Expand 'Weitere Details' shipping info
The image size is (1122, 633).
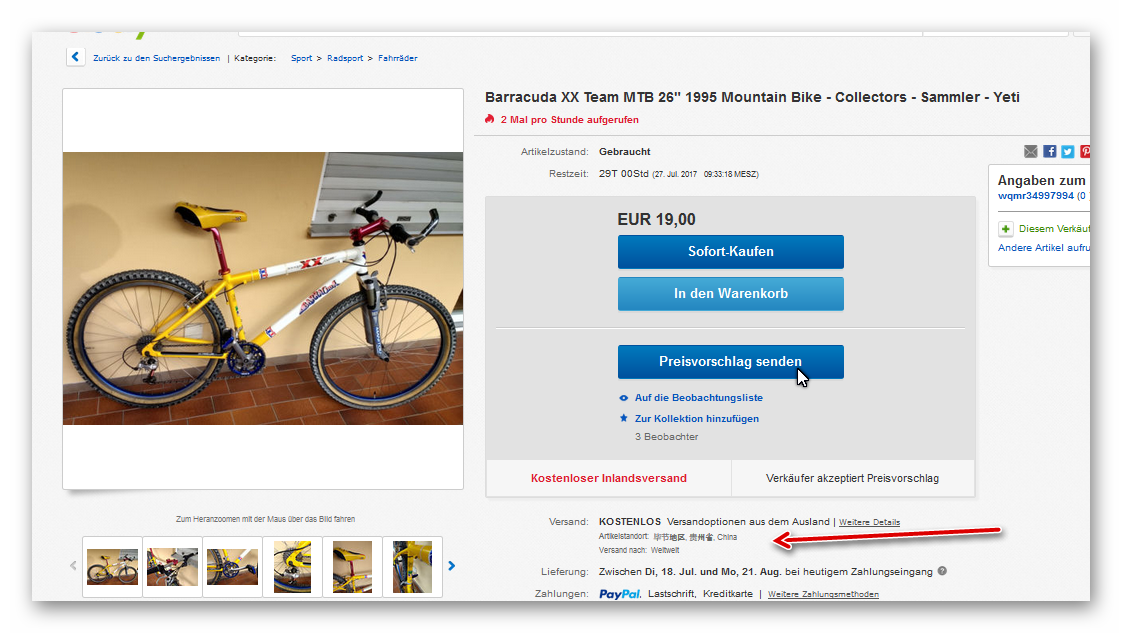[x=869, y=522]
